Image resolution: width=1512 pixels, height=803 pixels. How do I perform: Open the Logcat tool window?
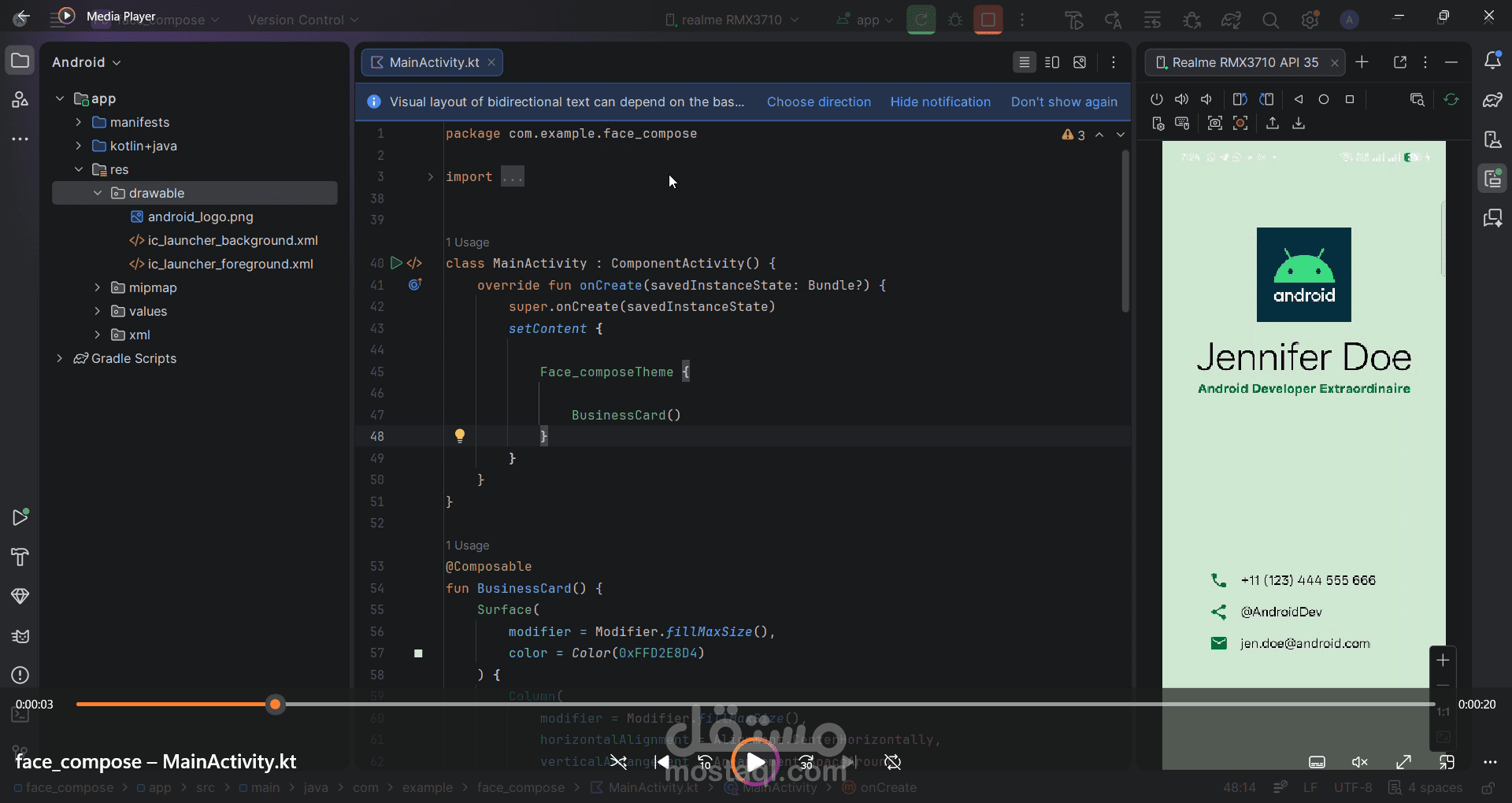(20, 636)
